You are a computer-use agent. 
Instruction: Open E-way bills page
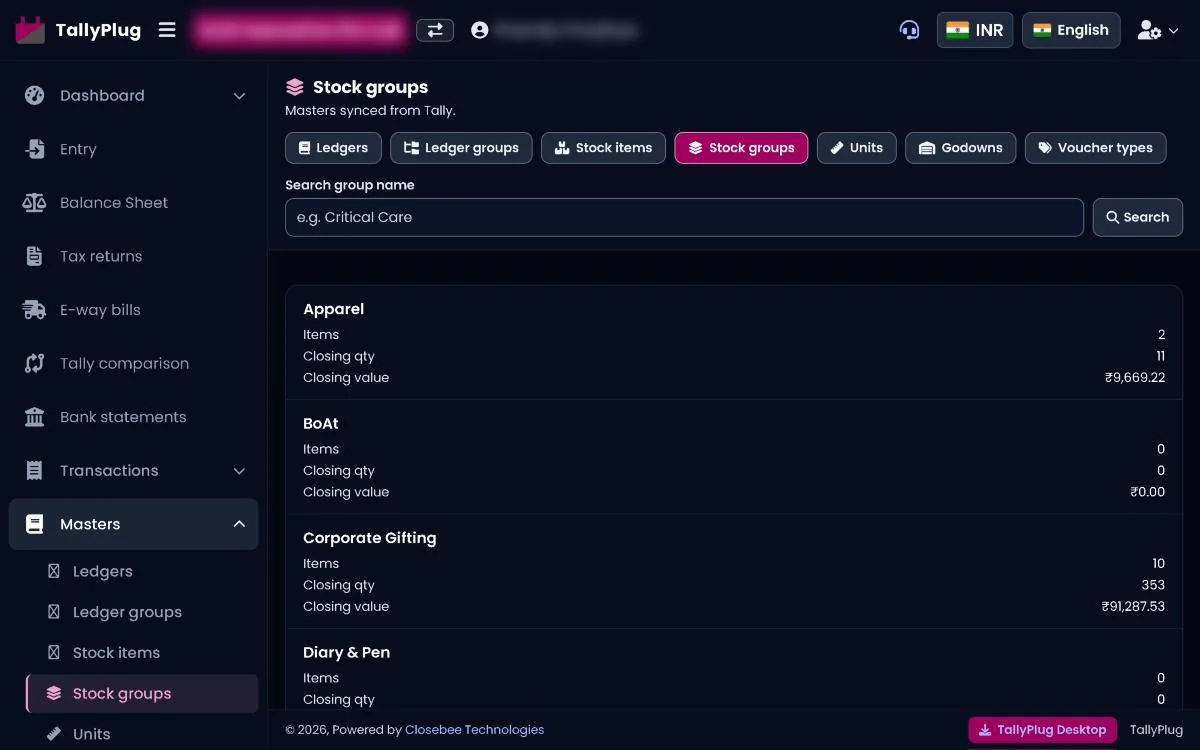pos(134,310)
